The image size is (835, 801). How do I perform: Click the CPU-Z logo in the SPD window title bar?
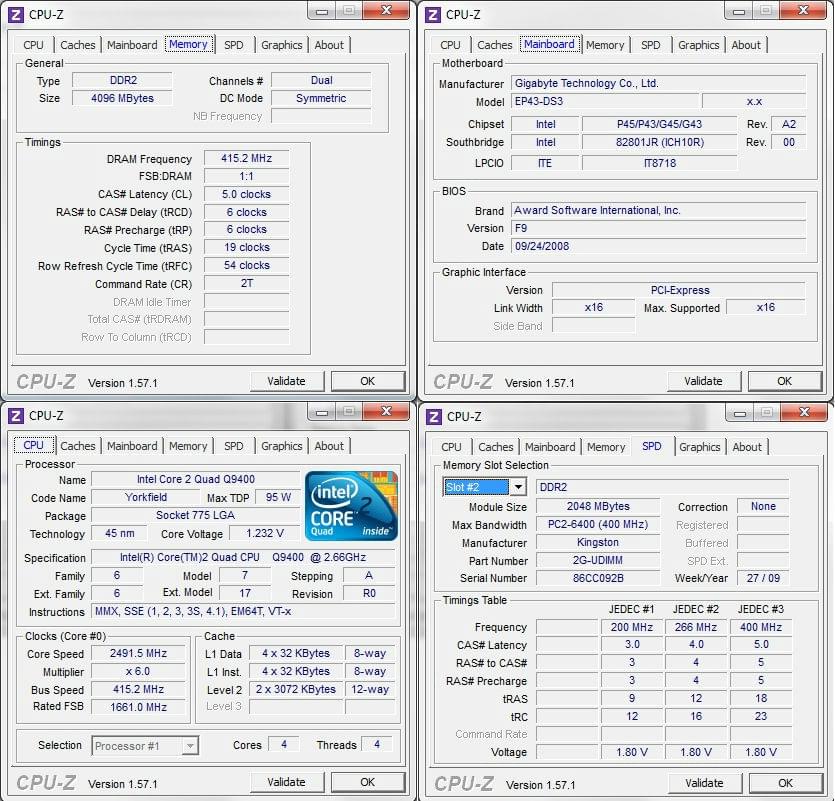click(x=434, y=417)
